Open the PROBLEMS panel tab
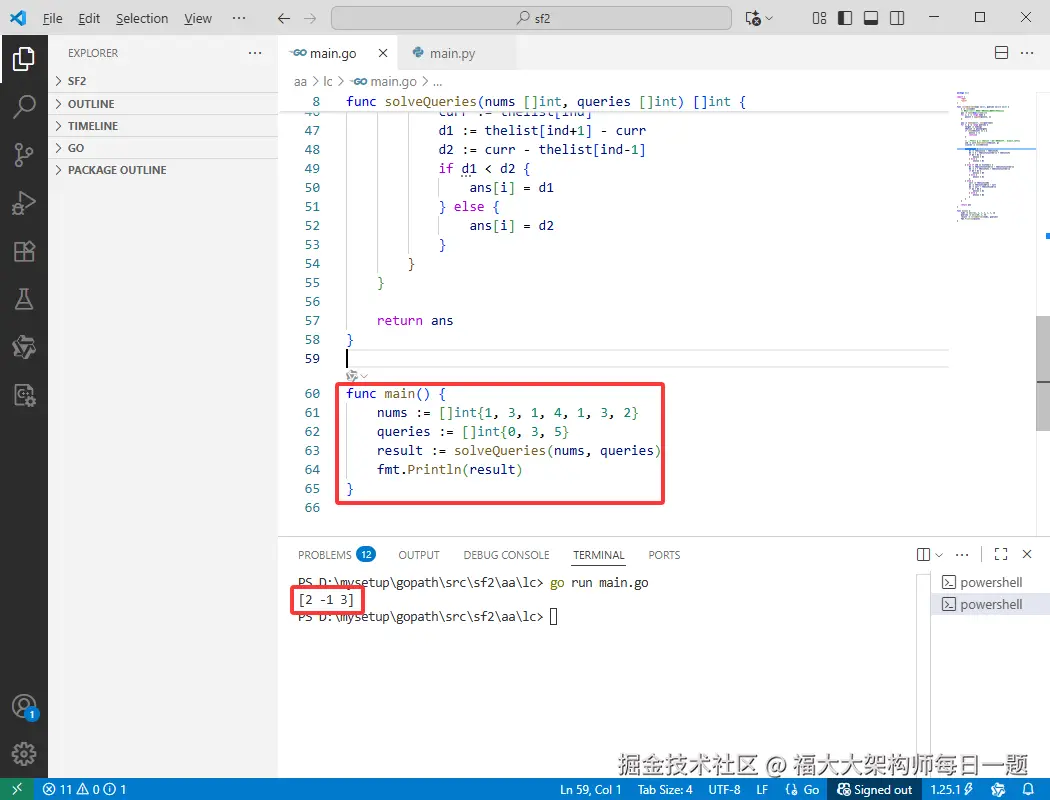The image size is (1050, 800). click(x=336, y=555)
